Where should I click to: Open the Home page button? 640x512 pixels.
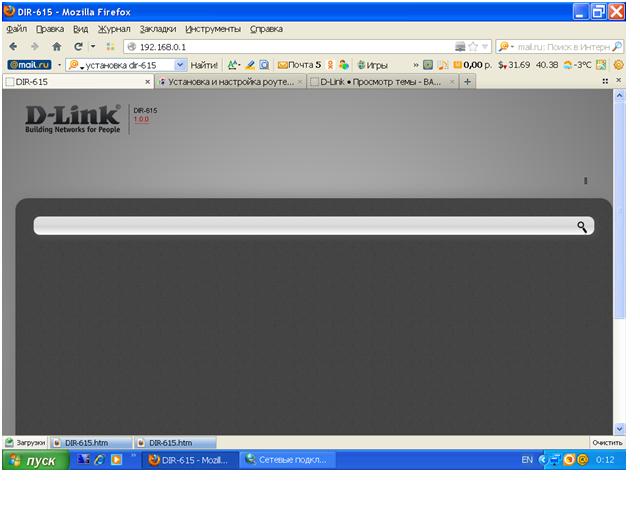pos(57,47)
